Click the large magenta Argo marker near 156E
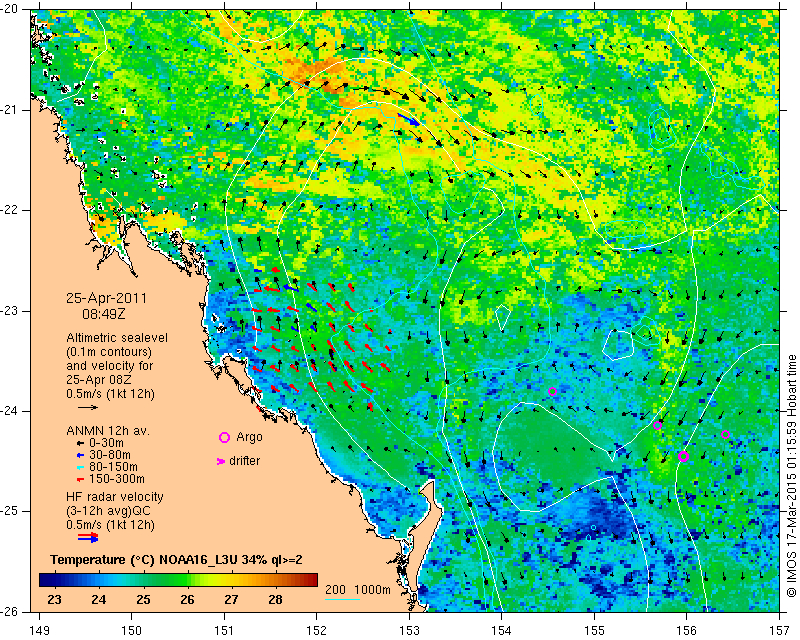This screenshot has height=640, width=800. (684, 457)
